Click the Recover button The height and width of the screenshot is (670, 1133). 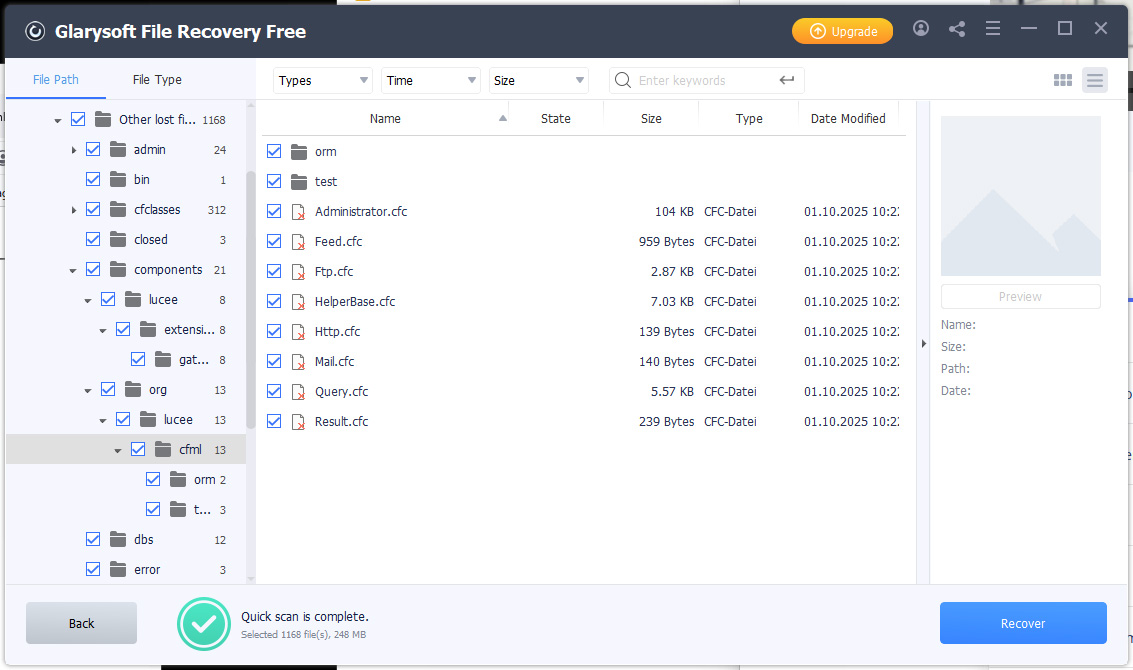1023,623
